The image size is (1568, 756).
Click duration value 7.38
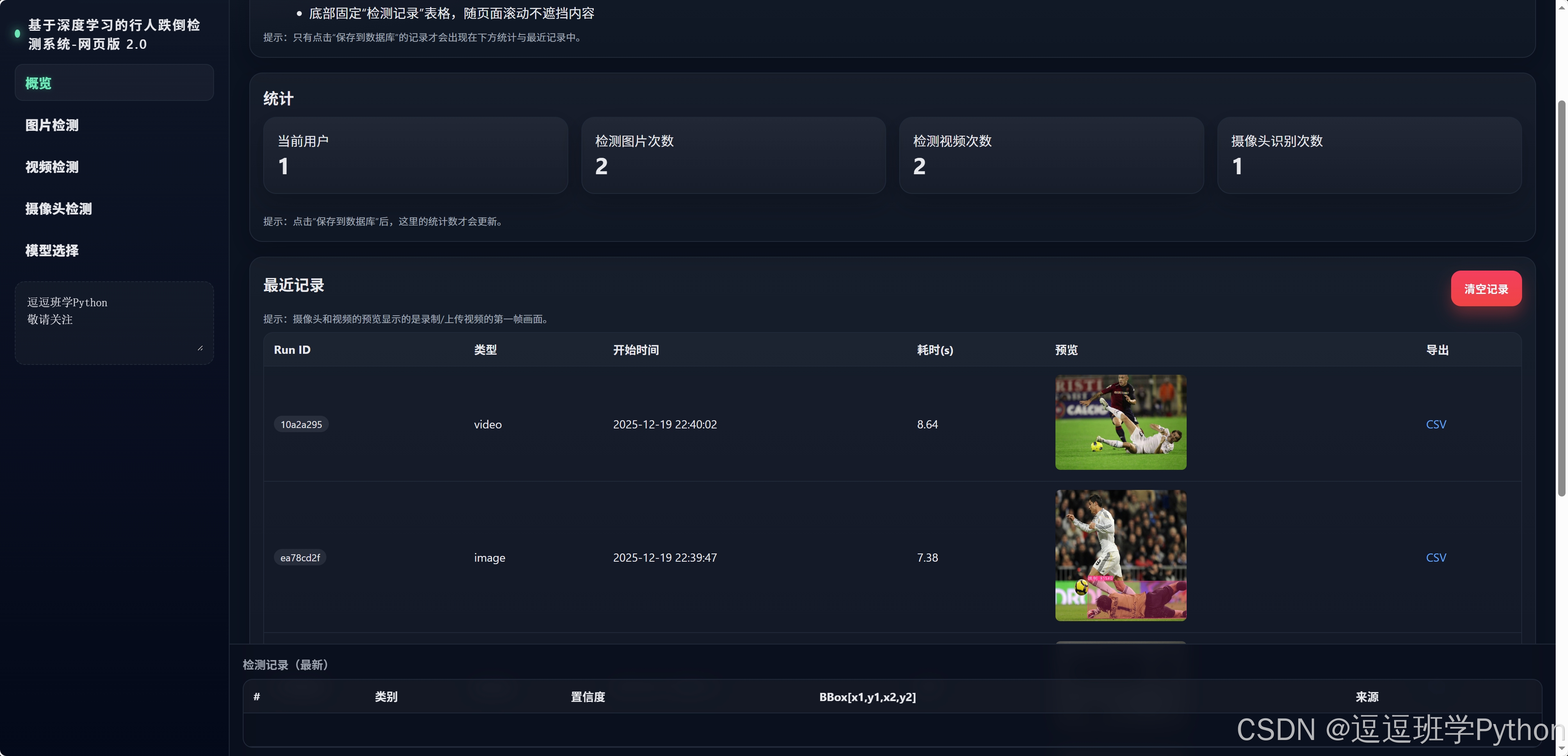[x=928, y=558]
